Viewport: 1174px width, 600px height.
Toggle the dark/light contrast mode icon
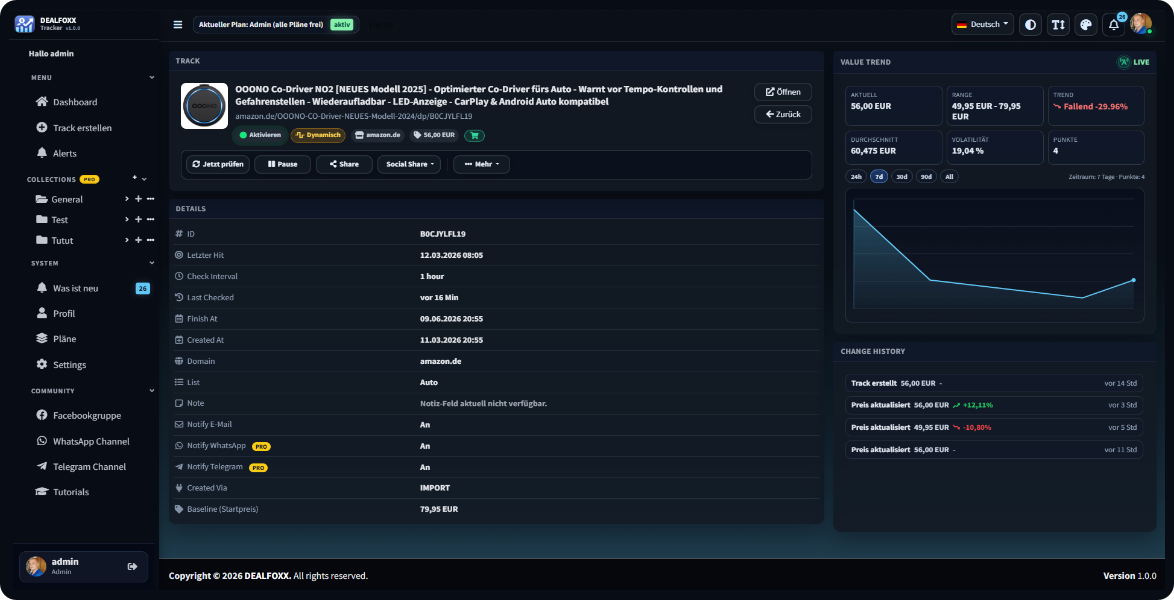1031,24
